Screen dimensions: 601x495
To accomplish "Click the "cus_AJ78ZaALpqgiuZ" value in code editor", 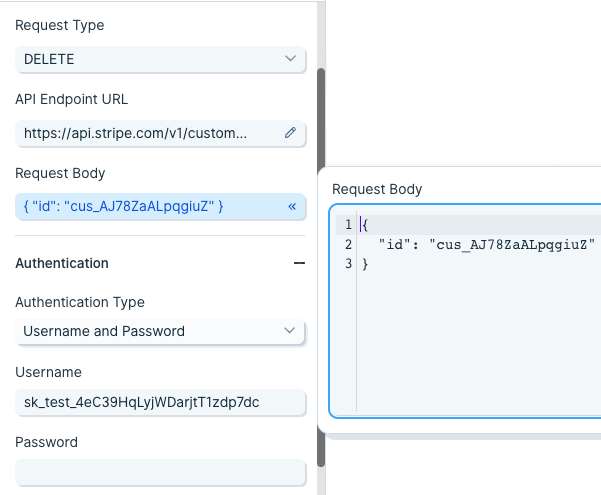I will point(512,244).
